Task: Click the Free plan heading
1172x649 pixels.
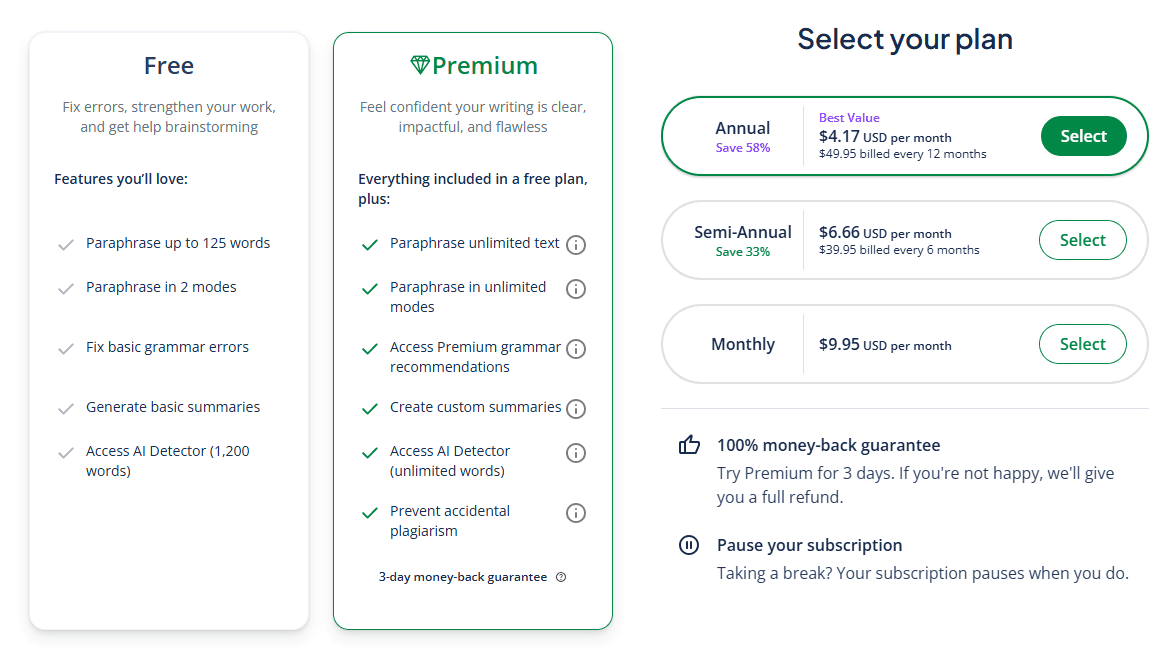Action: pos(169,66)
